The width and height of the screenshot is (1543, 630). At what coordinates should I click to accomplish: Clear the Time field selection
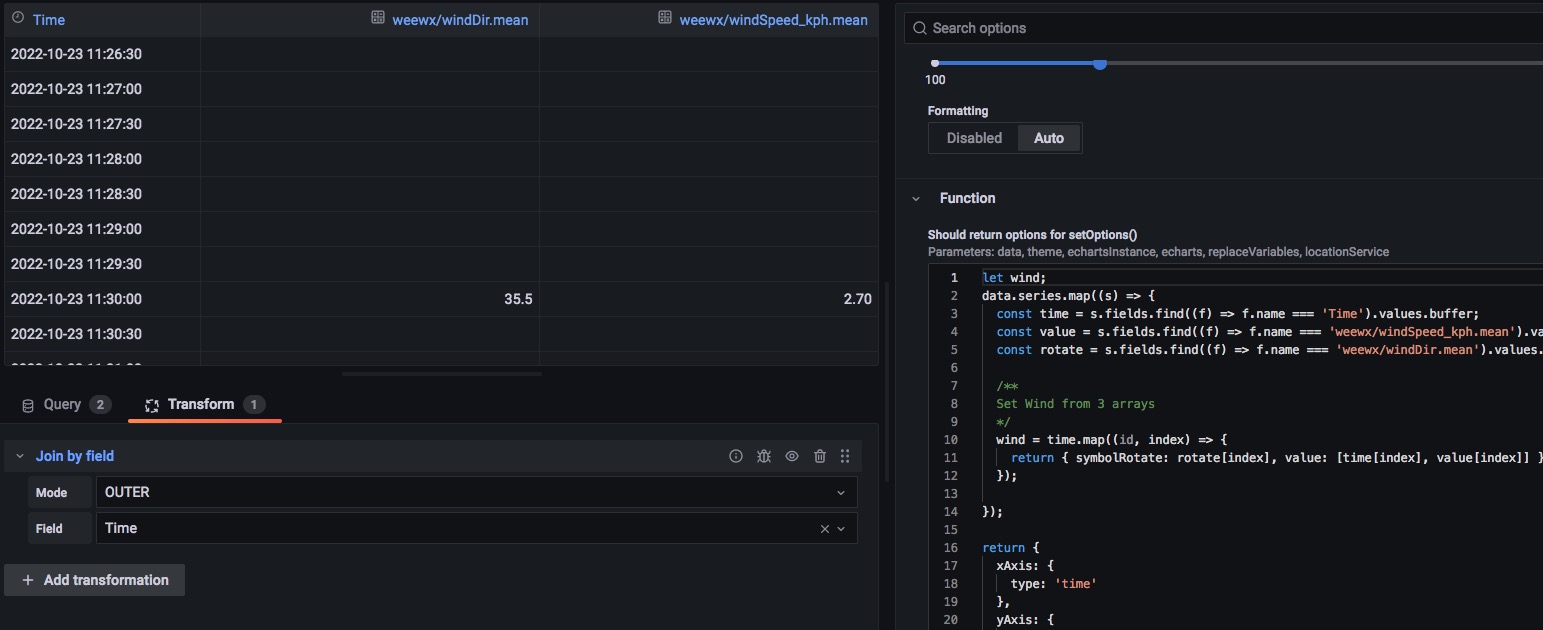pos(824,529)
